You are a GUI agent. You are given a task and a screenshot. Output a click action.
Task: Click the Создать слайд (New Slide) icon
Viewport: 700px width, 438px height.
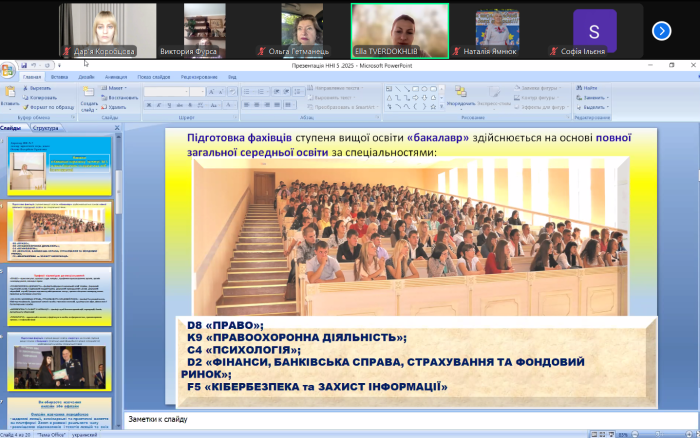(88, 94)
